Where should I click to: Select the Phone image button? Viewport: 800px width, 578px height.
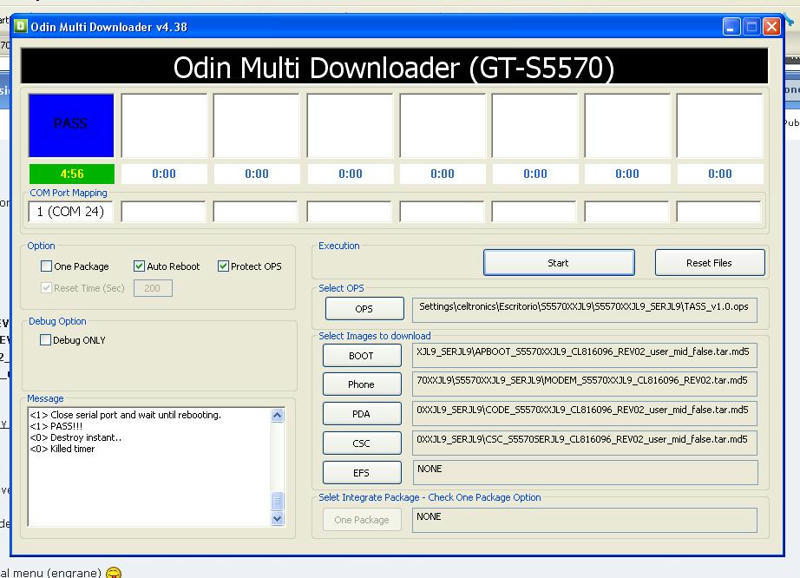tap(362, 384)
